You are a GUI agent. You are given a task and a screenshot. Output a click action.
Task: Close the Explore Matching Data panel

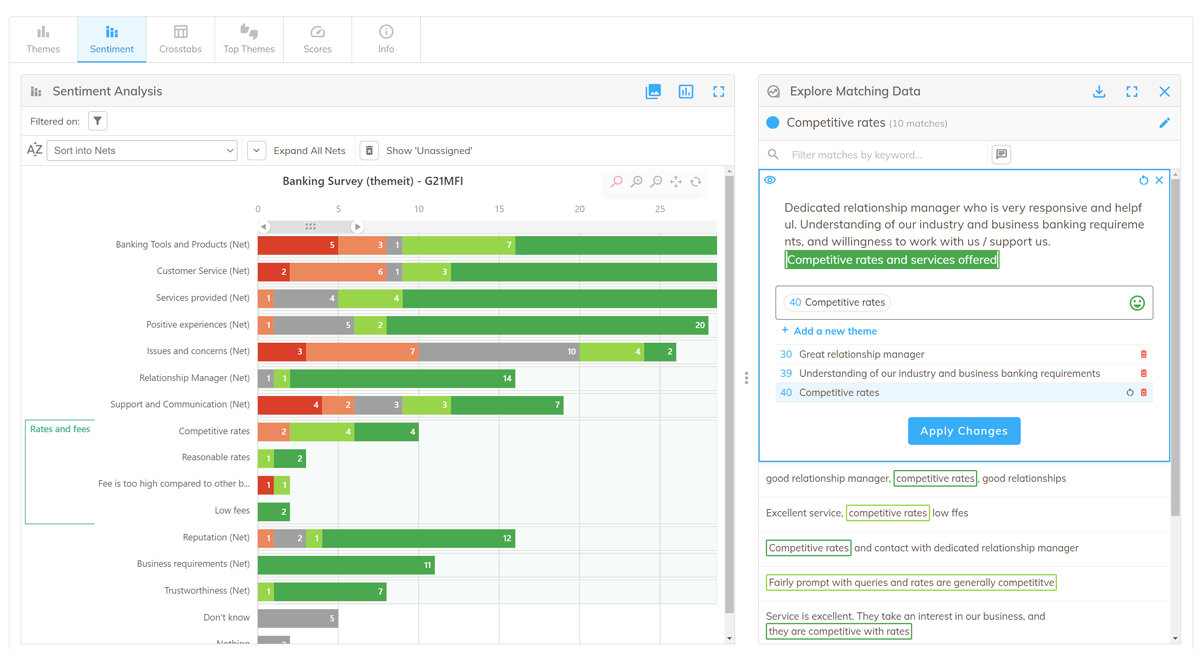[1164, 91]
